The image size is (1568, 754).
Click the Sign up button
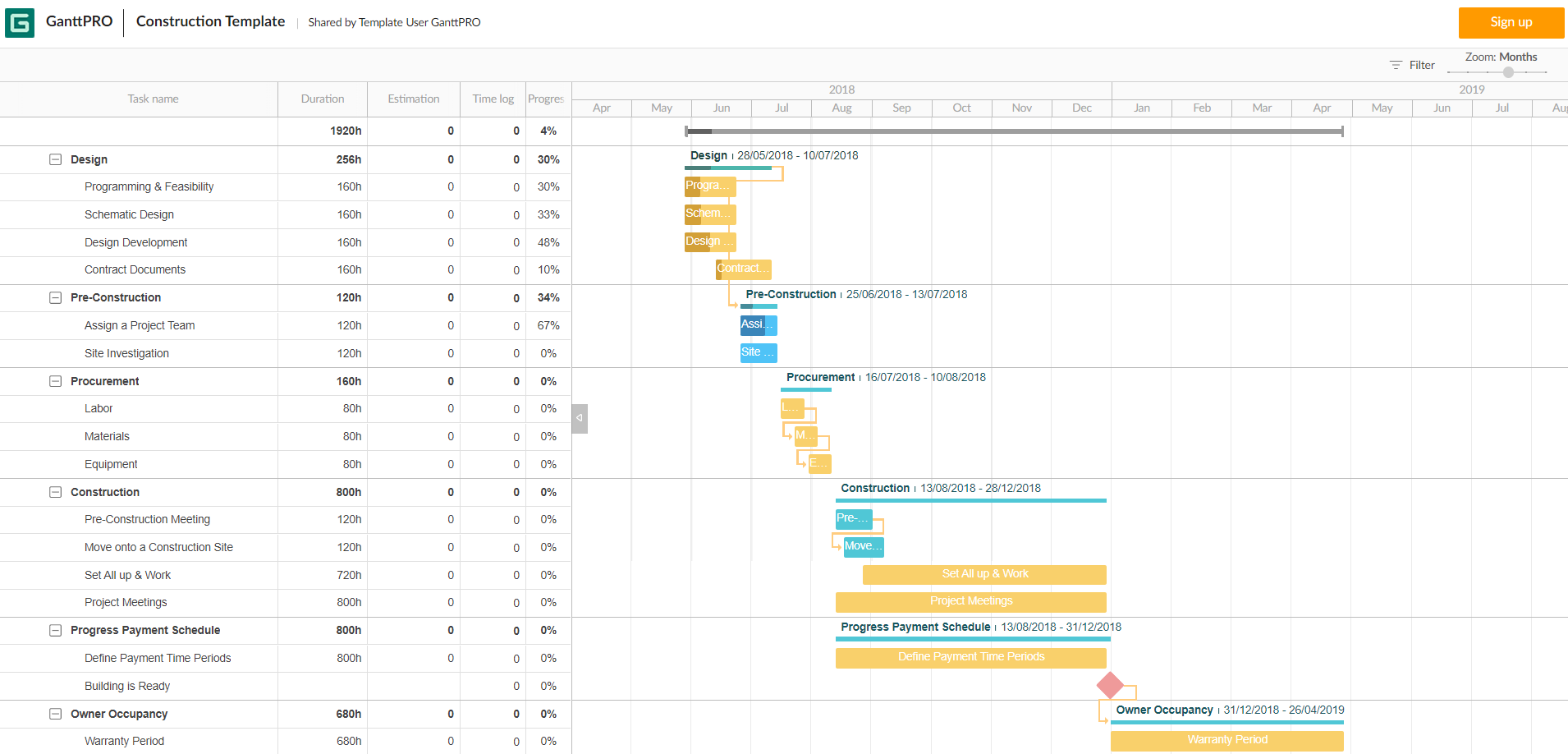[1511, 22]
